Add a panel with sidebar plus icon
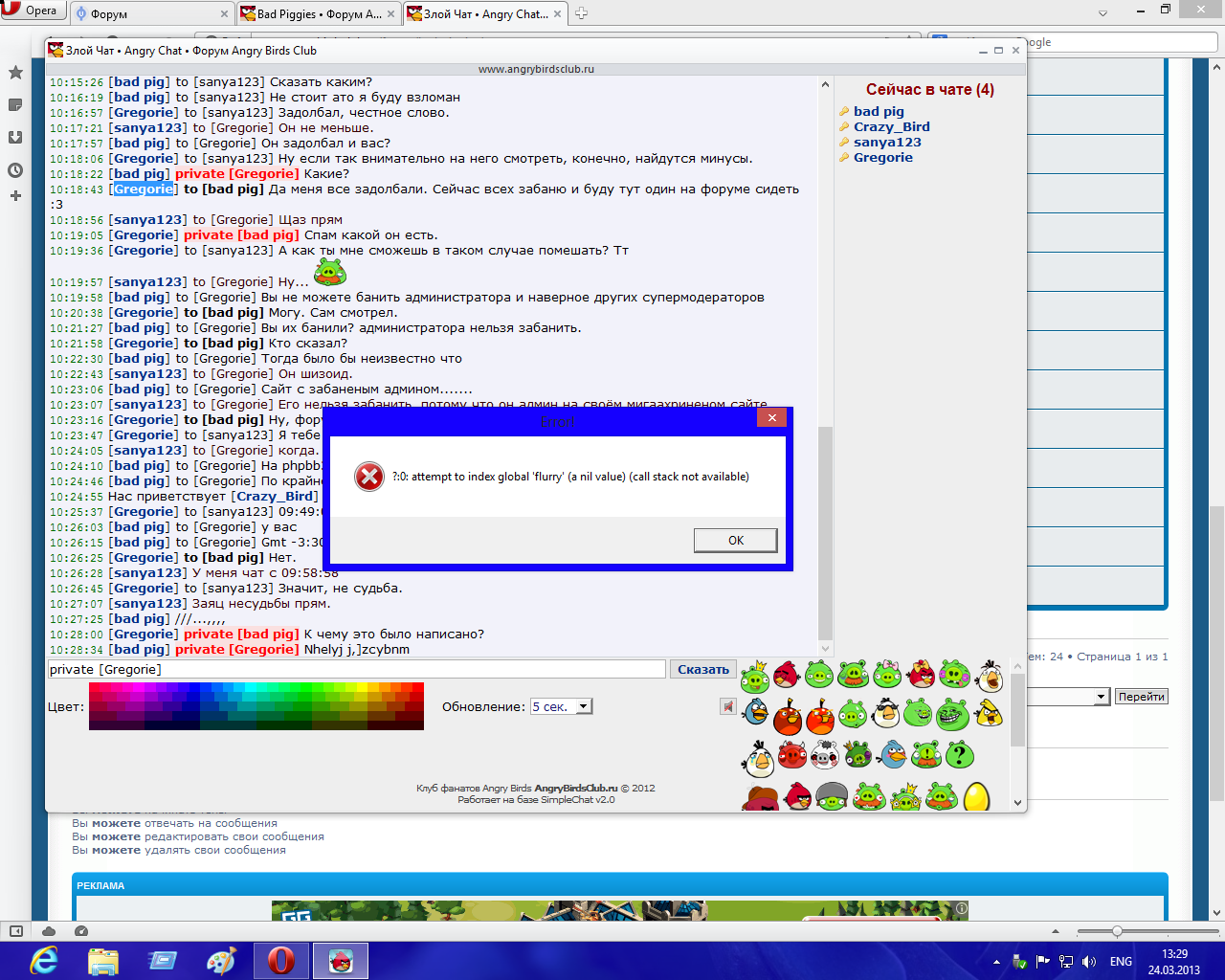1225x980 pixels. click(15, 195)
